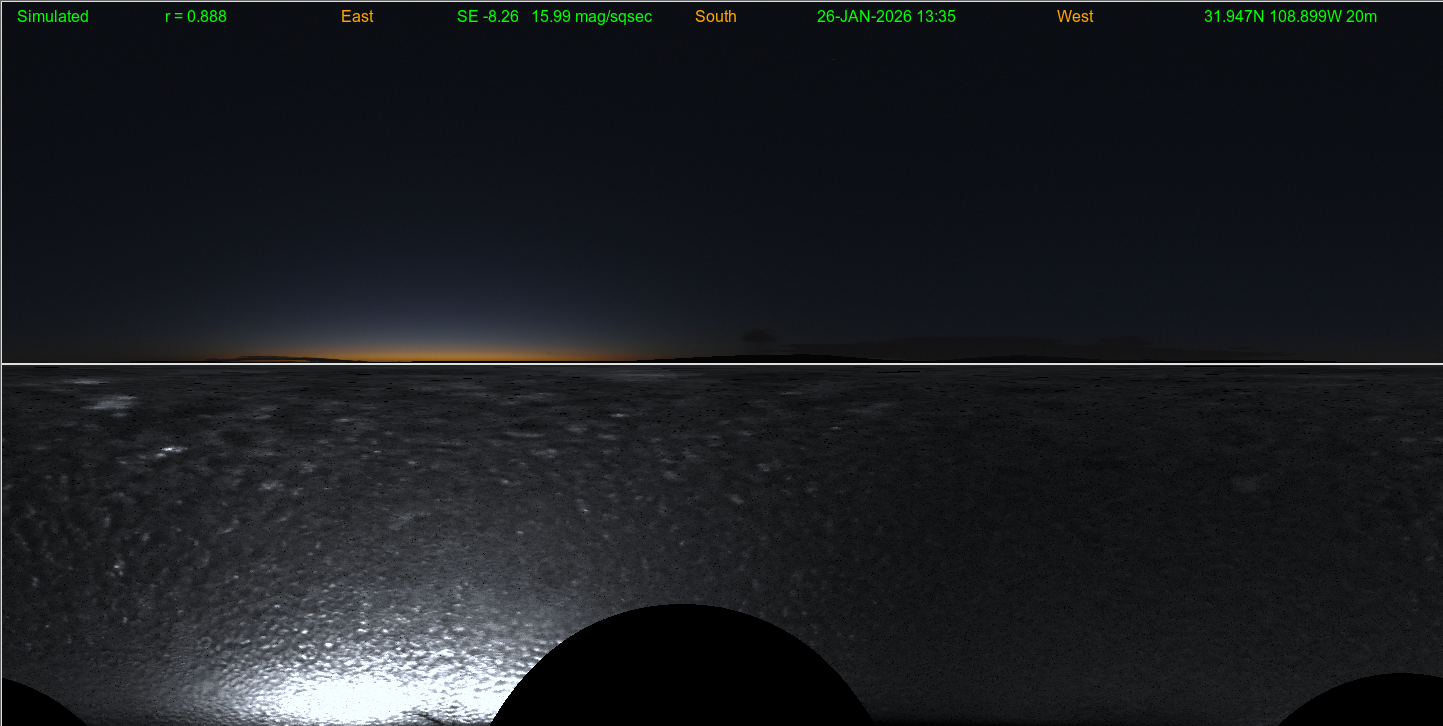
Task: Click the dark upper sky below South label
Action: pyautogui.click(x=716, y=150)
